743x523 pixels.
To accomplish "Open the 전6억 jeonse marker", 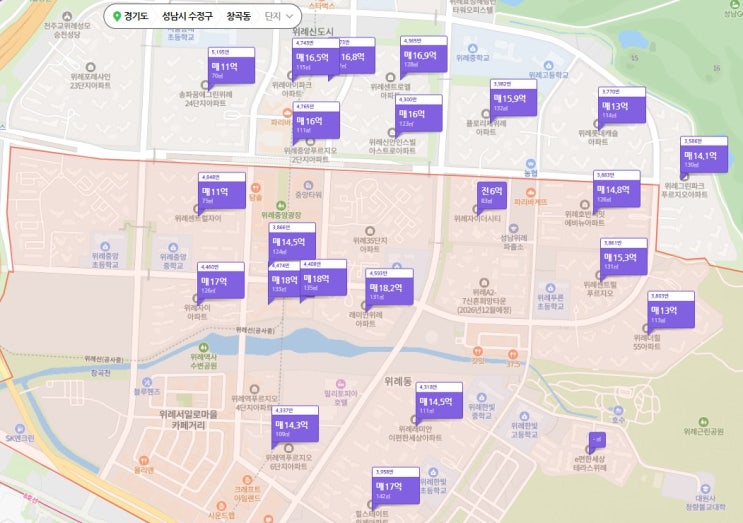I will 491,195.
